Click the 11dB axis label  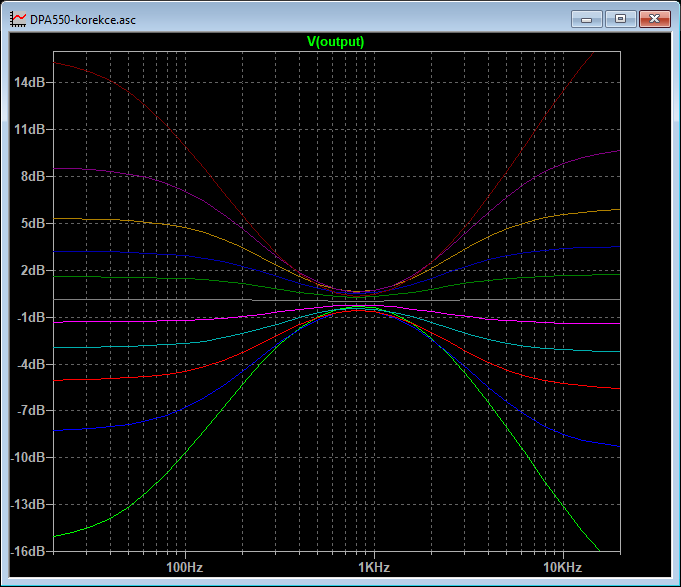tap(30, 129)
